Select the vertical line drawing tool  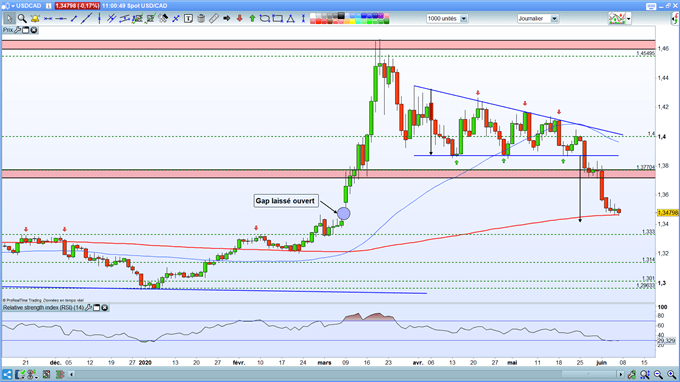pos(99,19)
